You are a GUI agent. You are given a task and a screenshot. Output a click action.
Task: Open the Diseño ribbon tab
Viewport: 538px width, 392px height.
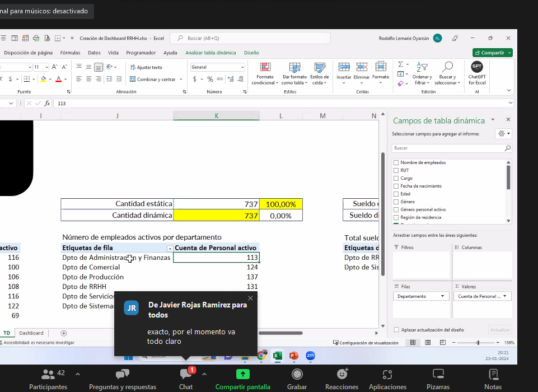251,53
